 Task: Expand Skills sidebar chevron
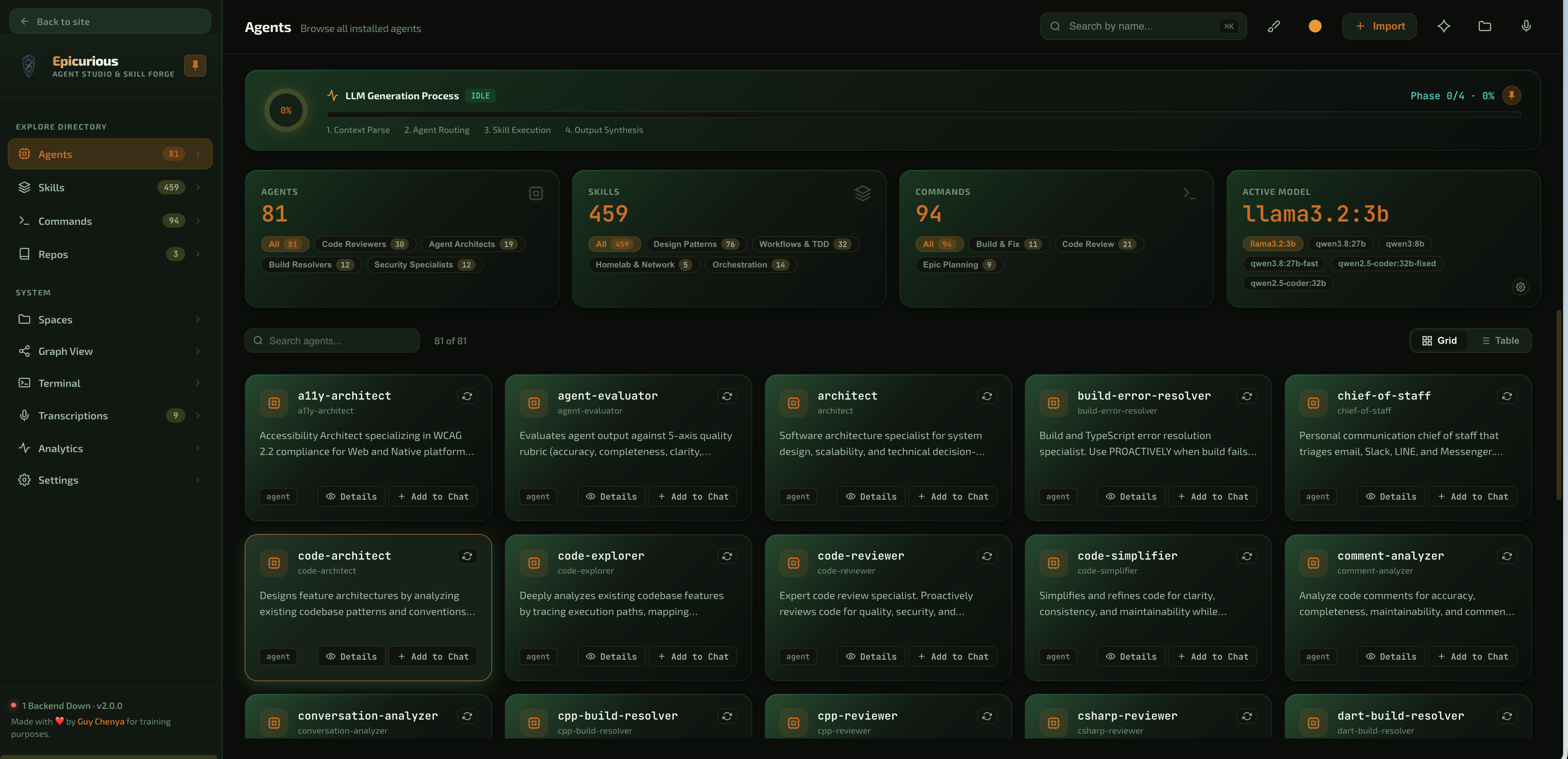click(x=198, y=187)
